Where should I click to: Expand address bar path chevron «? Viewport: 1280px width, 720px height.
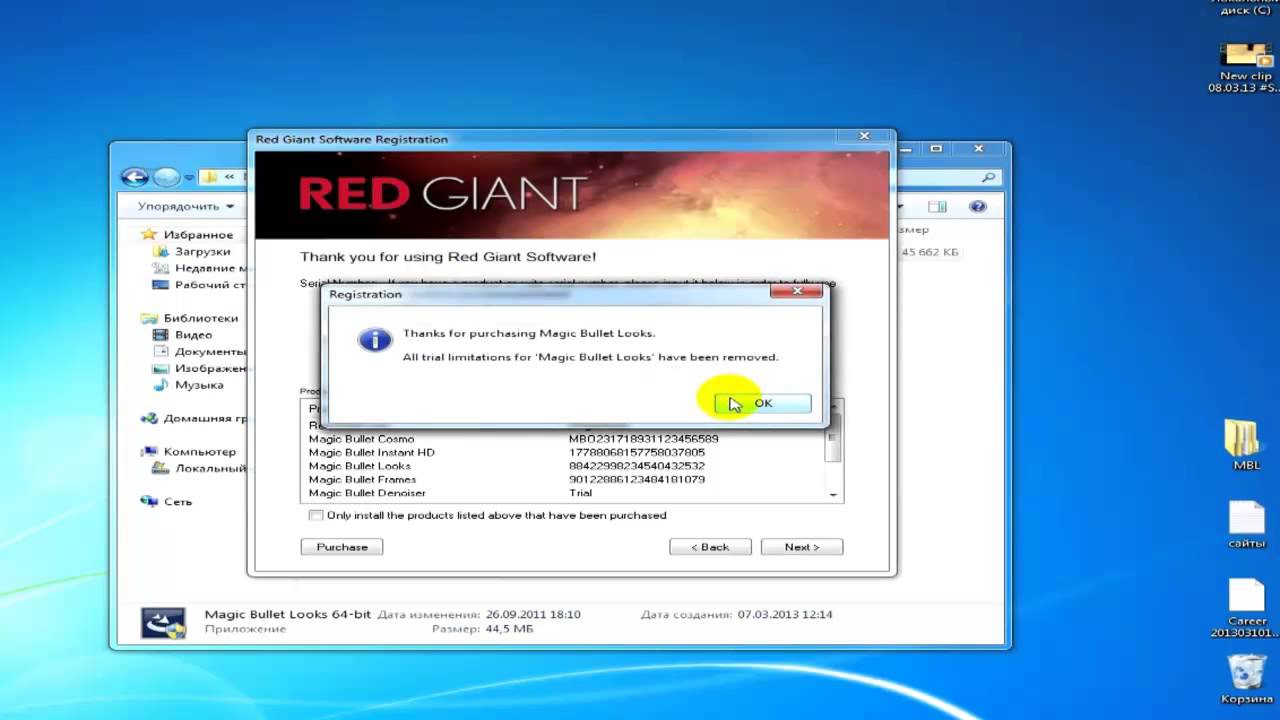coord(230,177)
